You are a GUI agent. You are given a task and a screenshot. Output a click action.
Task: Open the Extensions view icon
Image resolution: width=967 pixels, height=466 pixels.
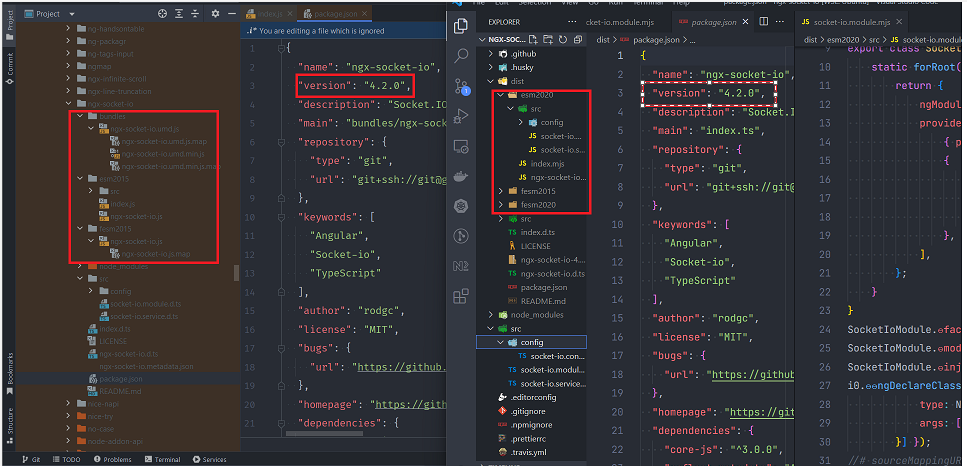(x=461, y=296)
